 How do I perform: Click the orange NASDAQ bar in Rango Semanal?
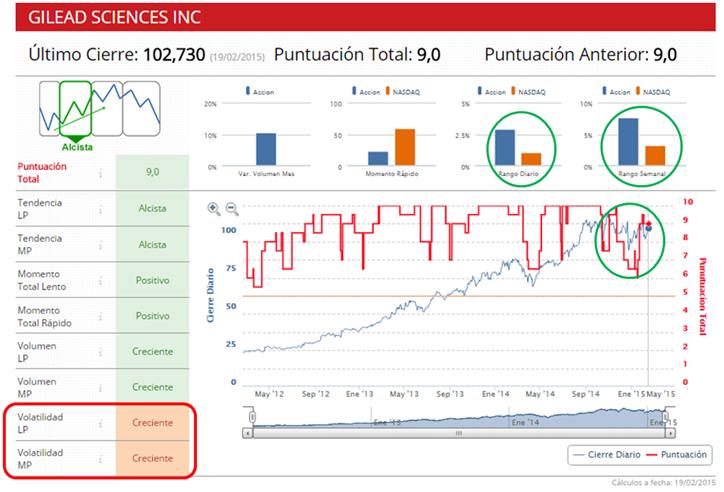(655, 156)
